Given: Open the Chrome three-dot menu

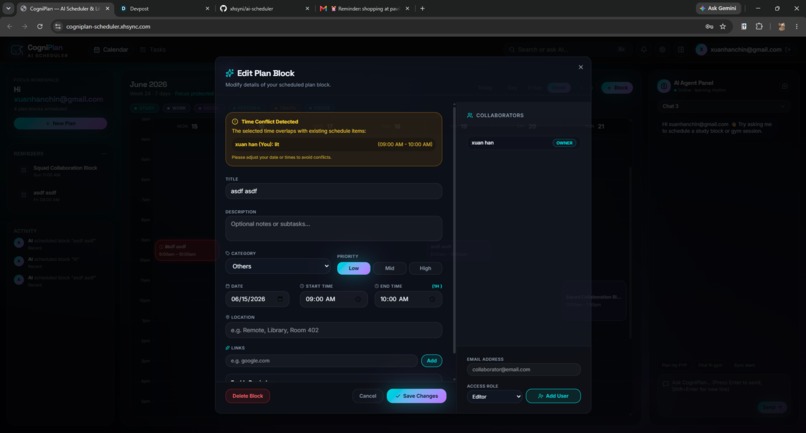Looking at the screenshot, I should (x=797, y=26).
